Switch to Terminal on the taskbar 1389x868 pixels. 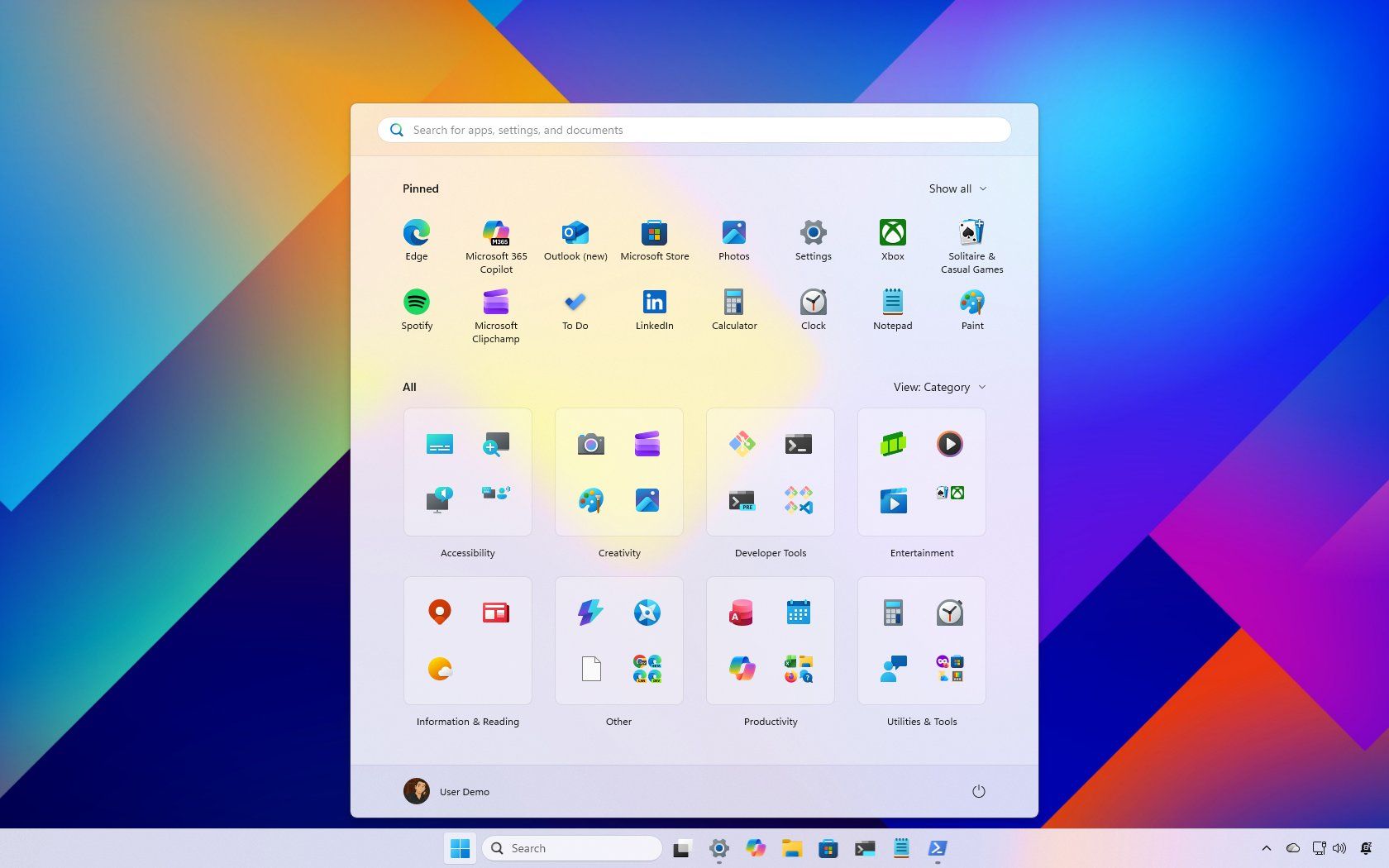(865, 848)
